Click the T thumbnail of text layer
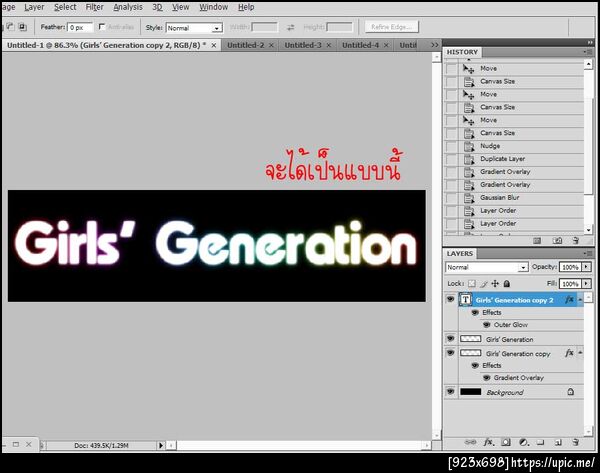This screenshot has height=473, width=600. tap(465, 300)
